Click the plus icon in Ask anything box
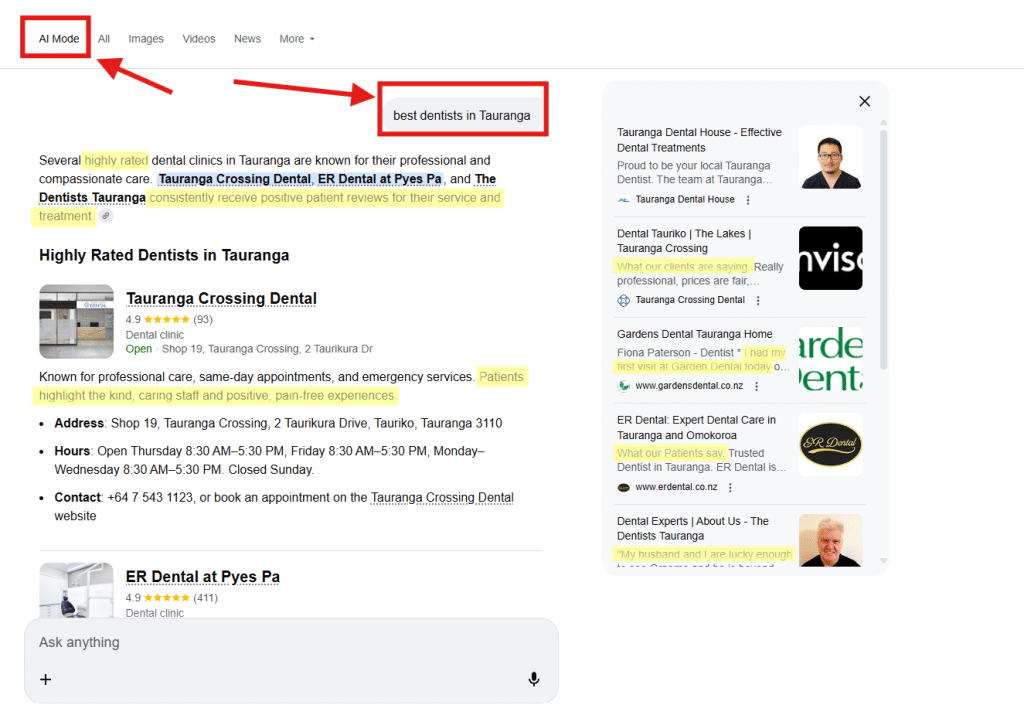Screen dimensions: 1024x705 coord(45,680)
